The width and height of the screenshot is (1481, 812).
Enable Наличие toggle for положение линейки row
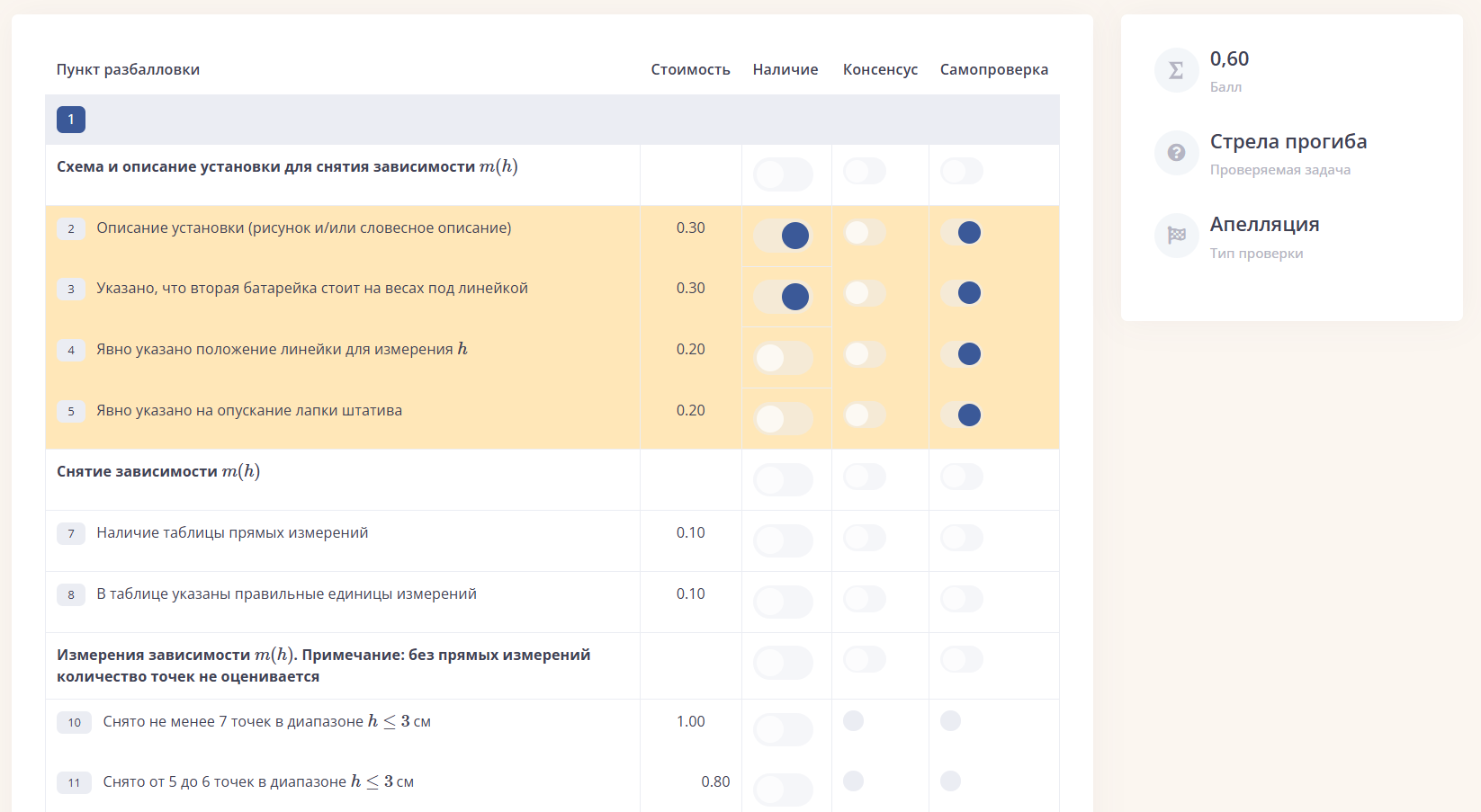click(783, 358)
